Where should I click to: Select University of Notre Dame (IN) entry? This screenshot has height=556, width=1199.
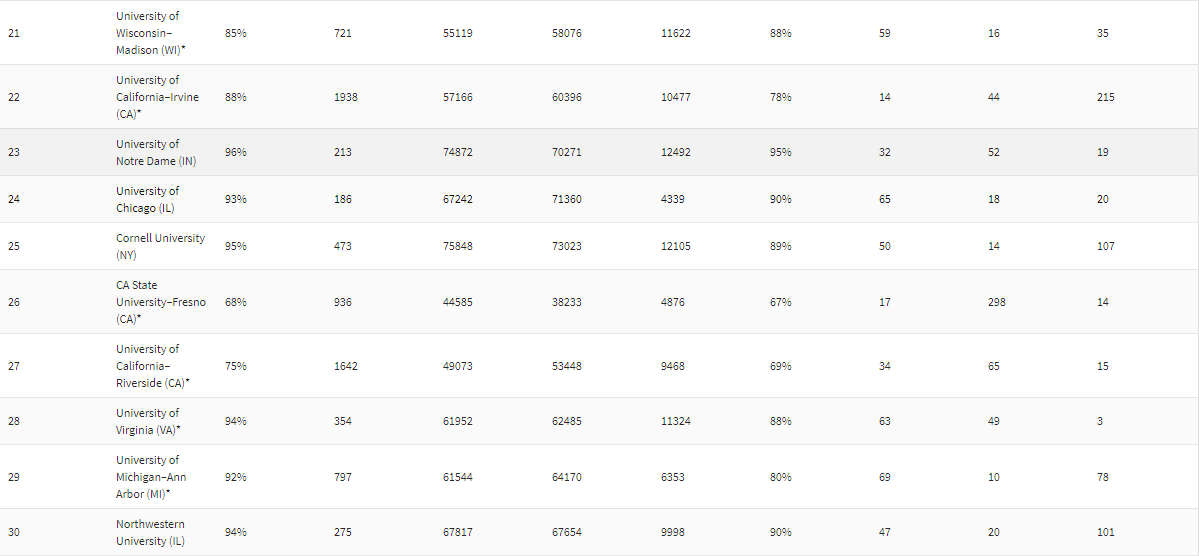coord(154,152)
